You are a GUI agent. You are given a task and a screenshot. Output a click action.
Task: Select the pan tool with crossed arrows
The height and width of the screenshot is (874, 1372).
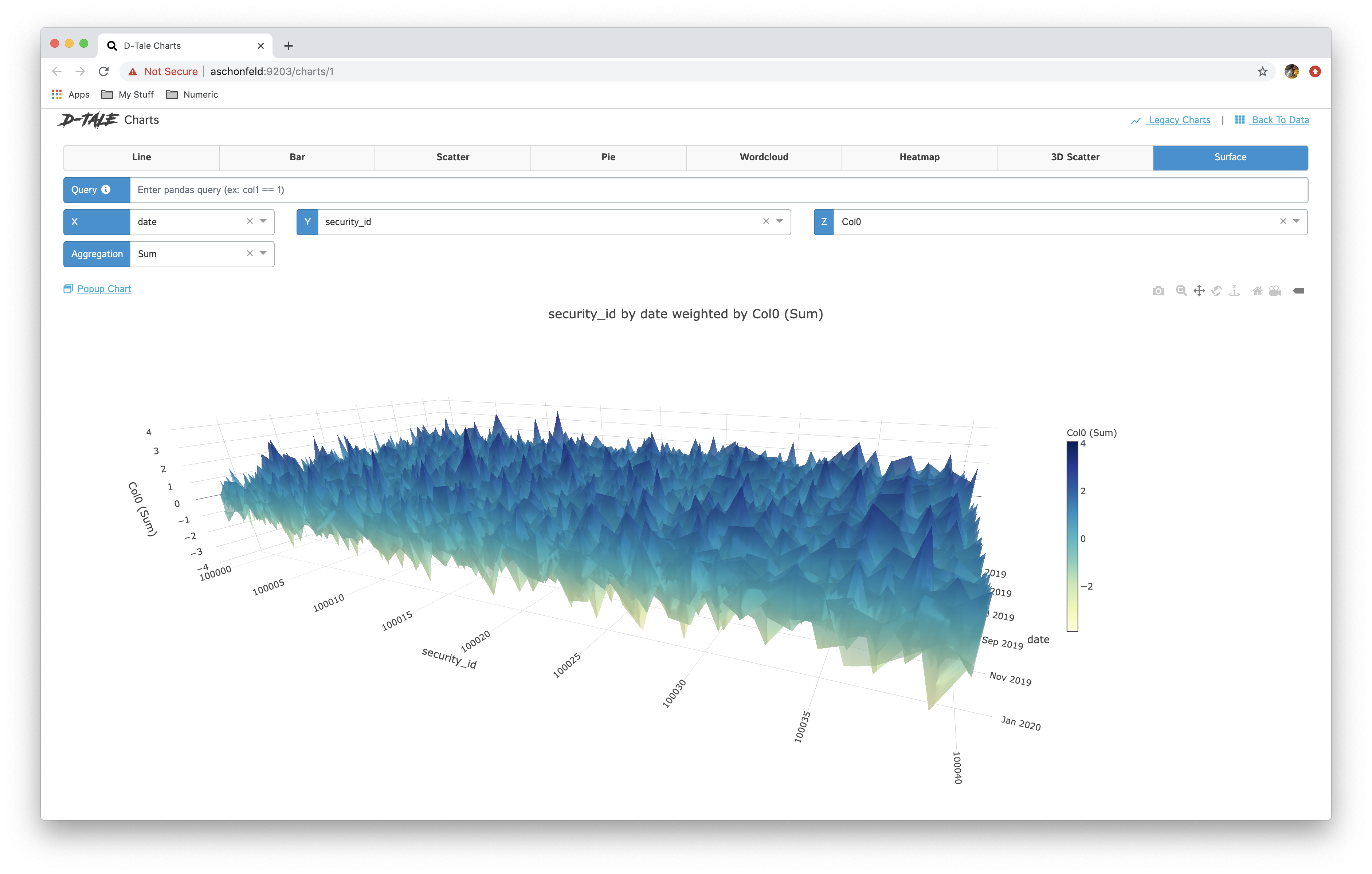1199,291
